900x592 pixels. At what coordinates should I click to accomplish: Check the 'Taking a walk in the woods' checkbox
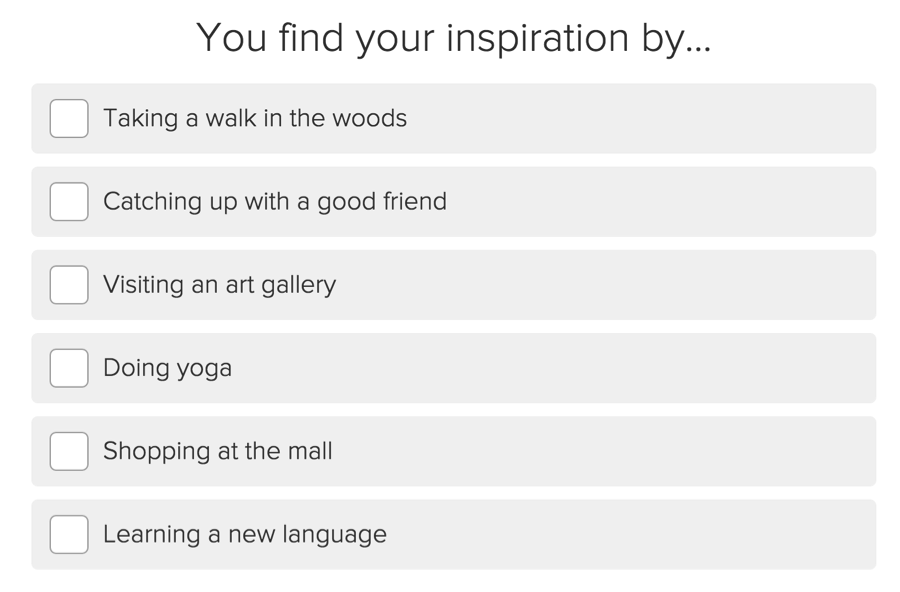[x=68, y=118]
